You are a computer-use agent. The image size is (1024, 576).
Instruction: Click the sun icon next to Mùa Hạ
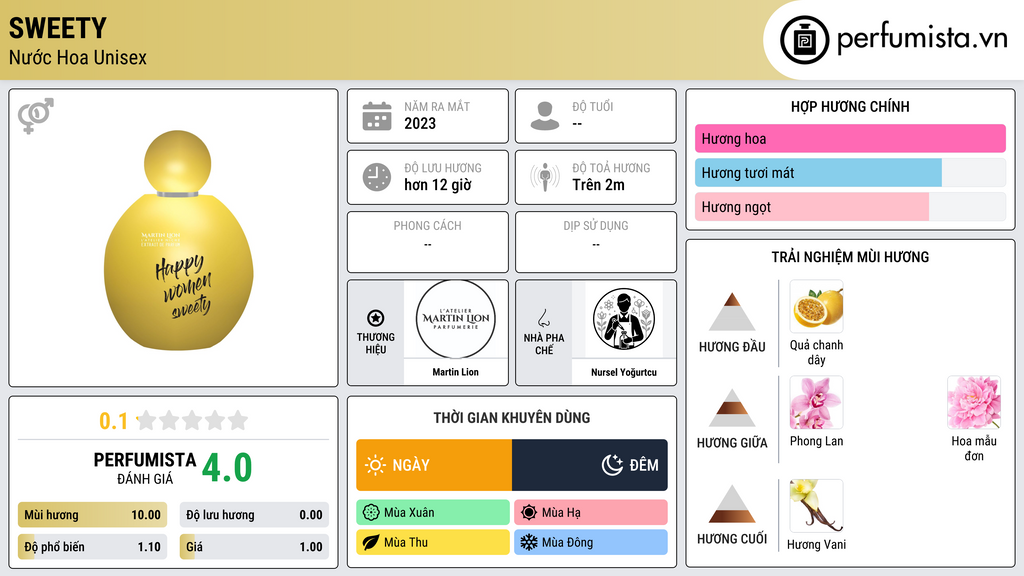(x=529, y=513)
